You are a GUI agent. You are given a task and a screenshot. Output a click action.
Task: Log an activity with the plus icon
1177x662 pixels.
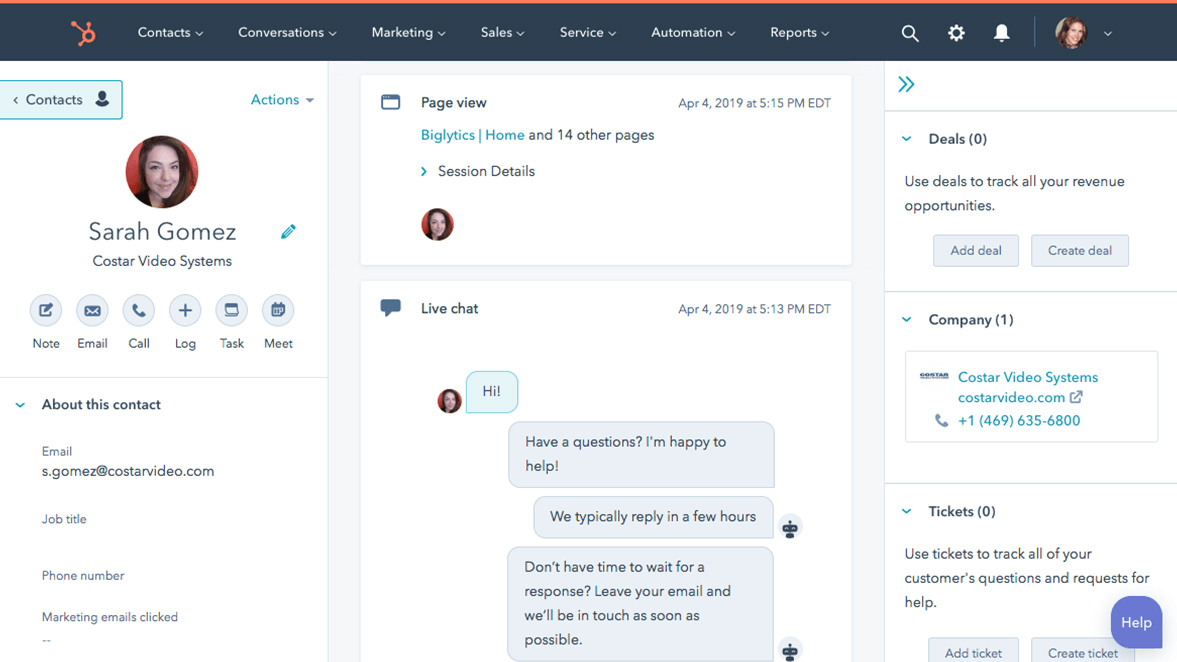(185, 311)
